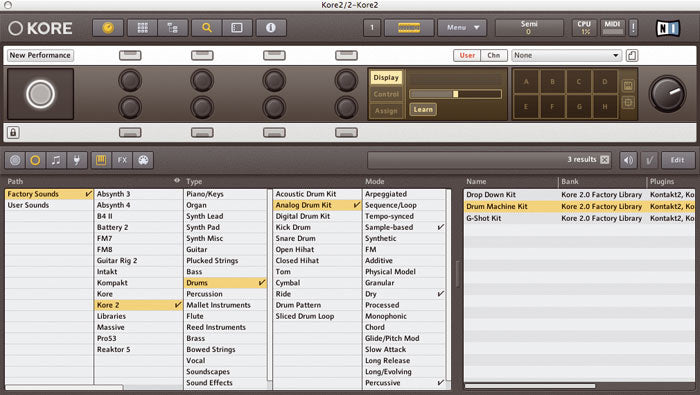Switch to the Display tab

tap(386, 77)
